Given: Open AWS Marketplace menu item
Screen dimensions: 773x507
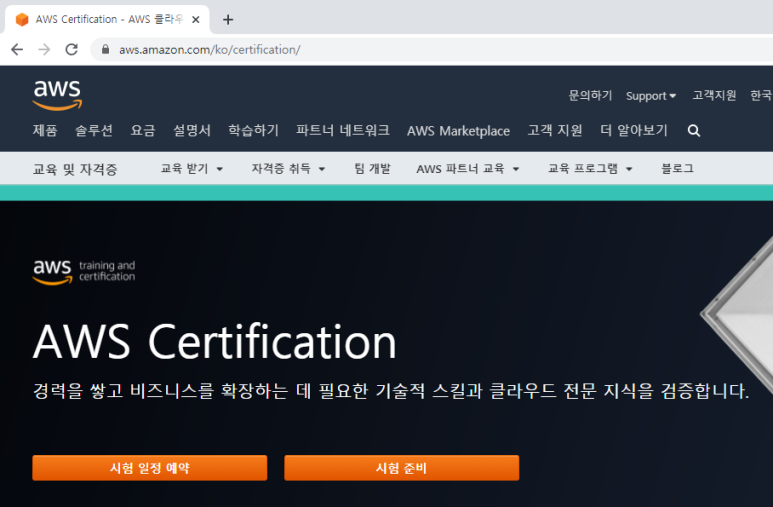Looking at the screenshot, I should [458, 131].
